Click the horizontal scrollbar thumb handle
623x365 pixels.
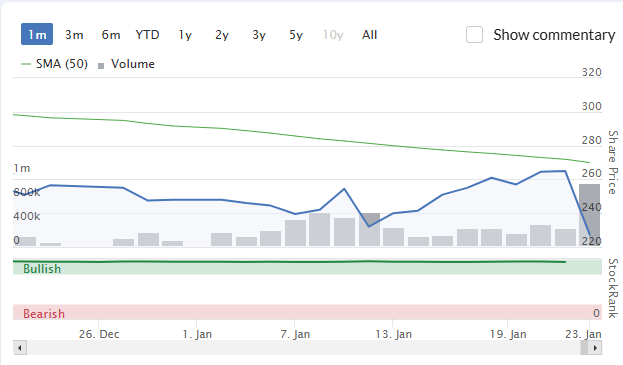click(584, 348)
